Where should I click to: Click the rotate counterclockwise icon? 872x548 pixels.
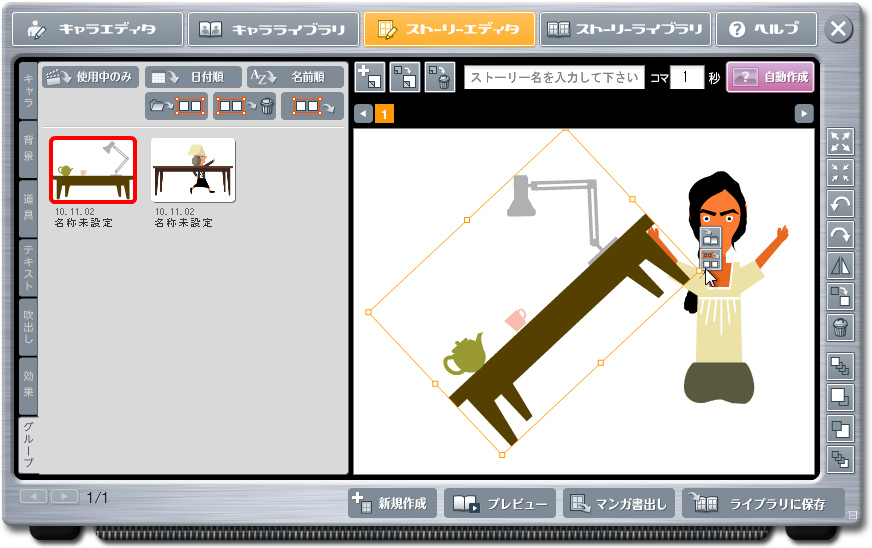pyautogui.click(x=840, y=204)
